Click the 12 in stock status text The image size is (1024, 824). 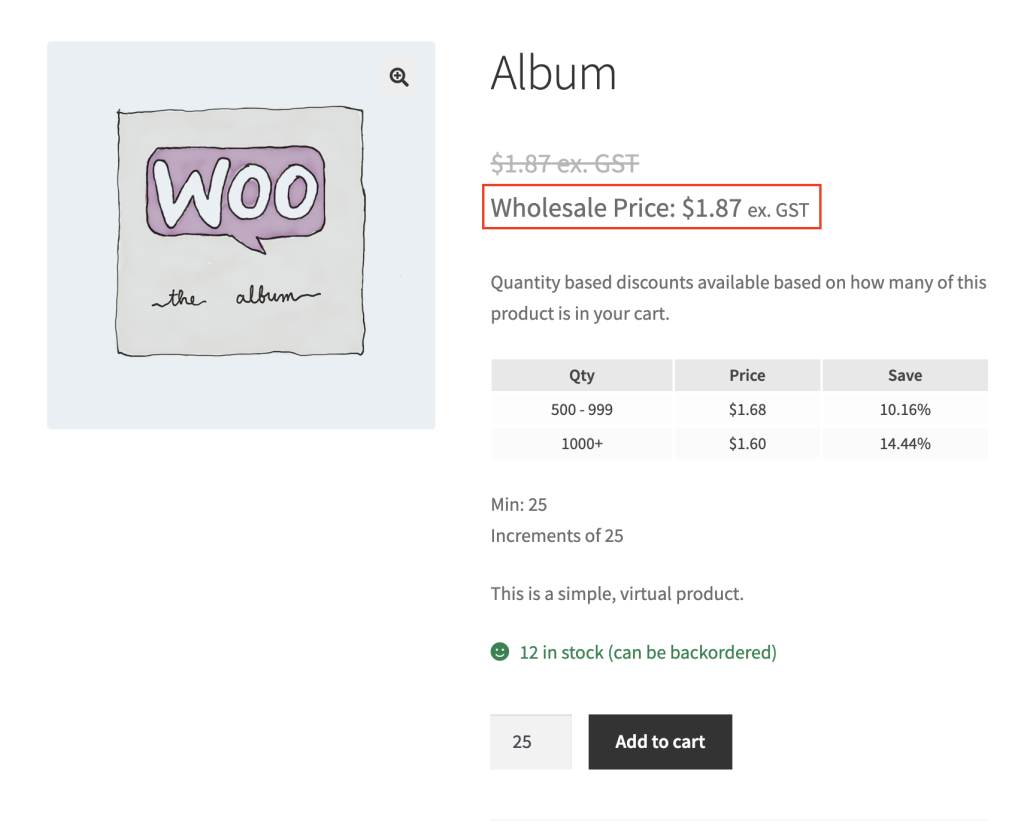click(x=647, y=652)
